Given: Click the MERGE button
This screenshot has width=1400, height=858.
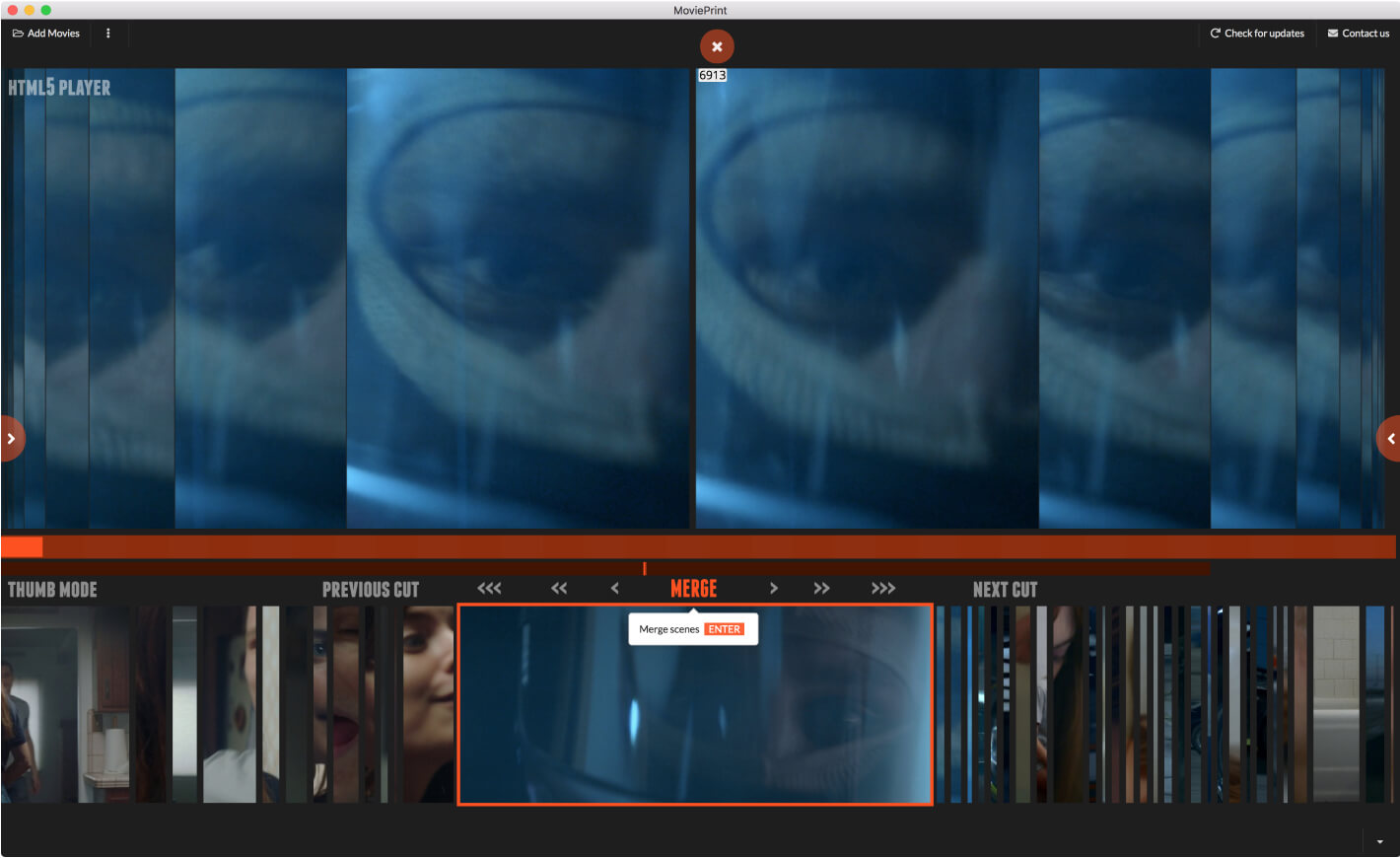Looking at the screenshot, I should coord(694,589).
